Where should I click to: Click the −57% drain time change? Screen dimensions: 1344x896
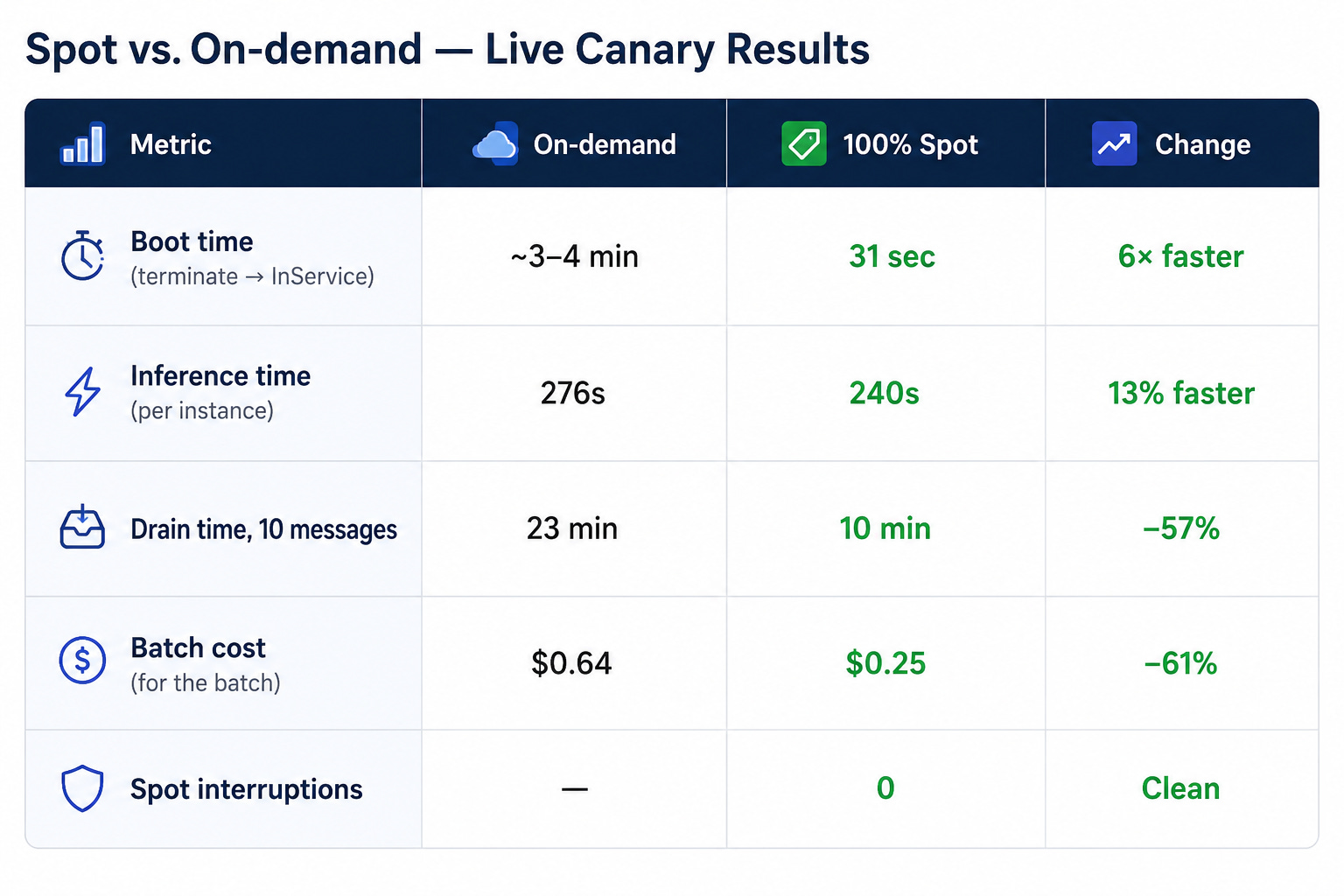click(x=1180, y=528)
